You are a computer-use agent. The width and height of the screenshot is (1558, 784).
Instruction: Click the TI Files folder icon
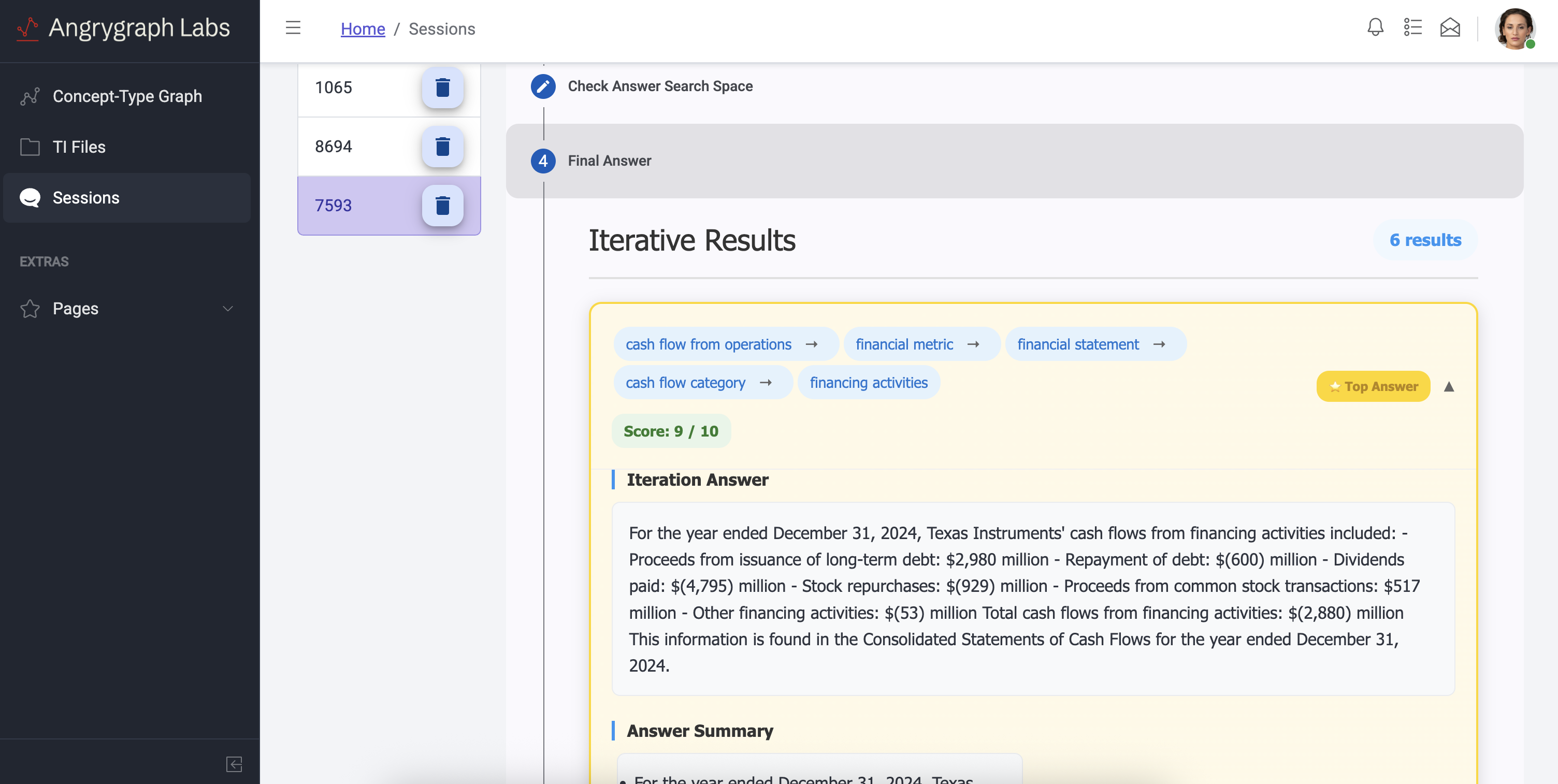[30, 147]
